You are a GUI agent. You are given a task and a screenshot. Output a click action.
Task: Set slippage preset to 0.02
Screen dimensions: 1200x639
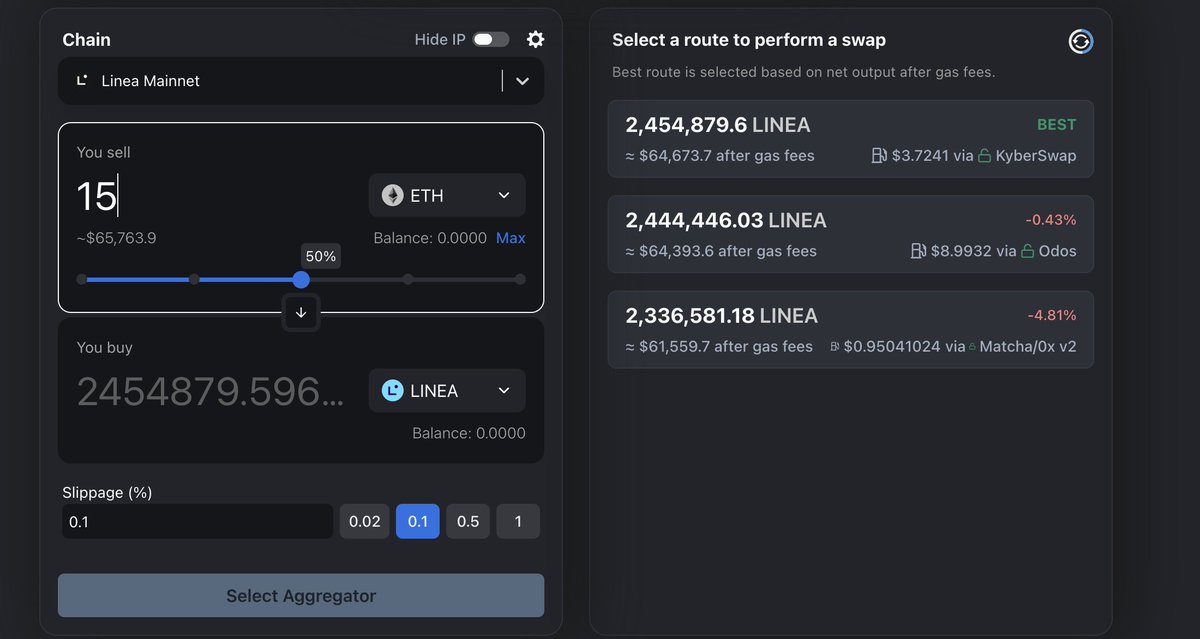[364, 521]
